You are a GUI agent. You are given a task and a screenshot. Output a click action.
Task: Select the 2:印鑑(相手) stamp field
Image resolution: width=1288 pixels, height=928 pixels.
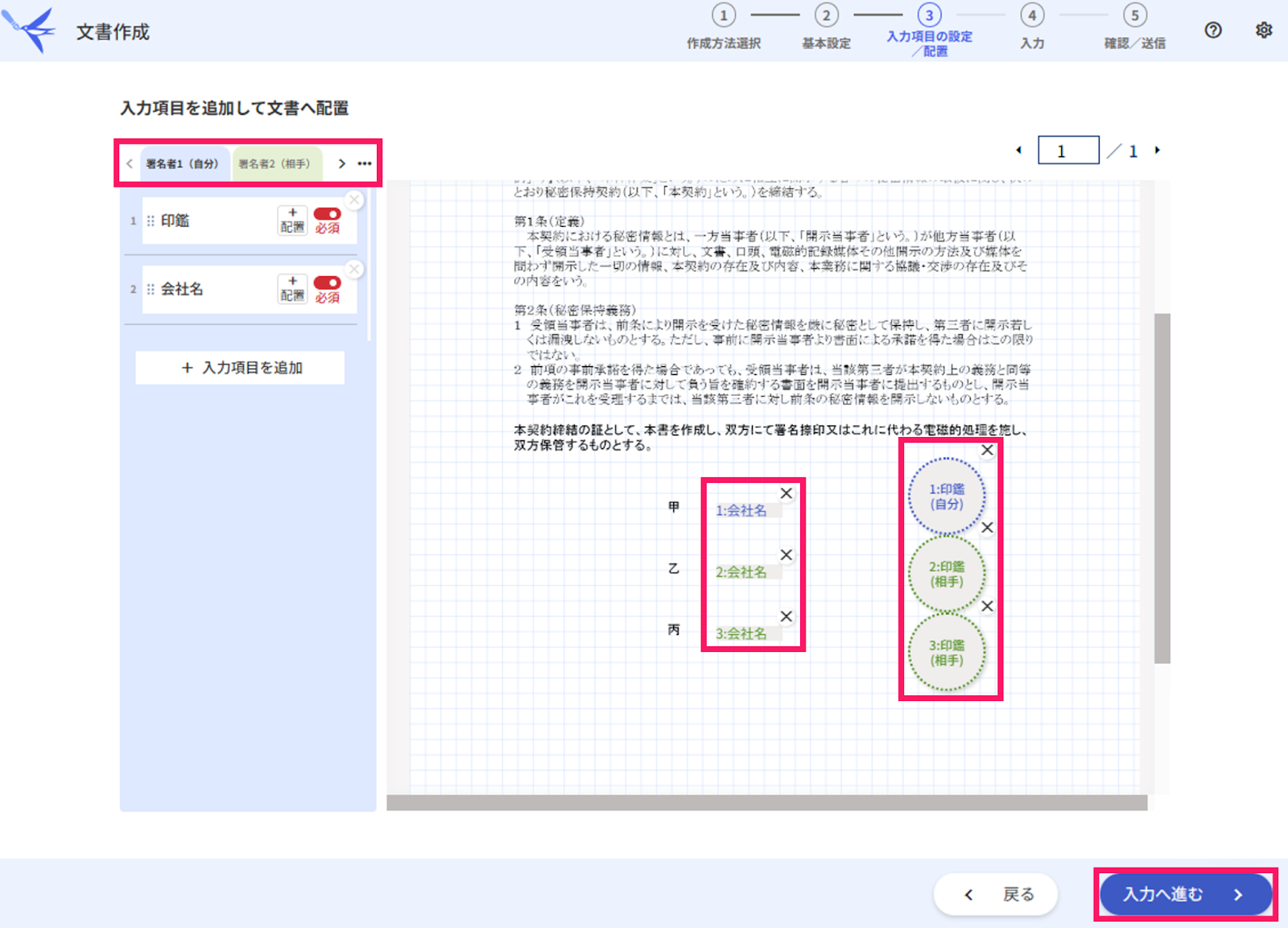(947, 574)
